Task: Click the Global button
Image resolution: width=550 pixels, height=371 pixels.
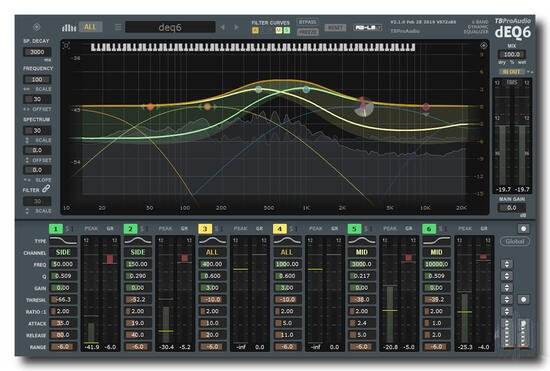Action: click(x=515, y=242)
